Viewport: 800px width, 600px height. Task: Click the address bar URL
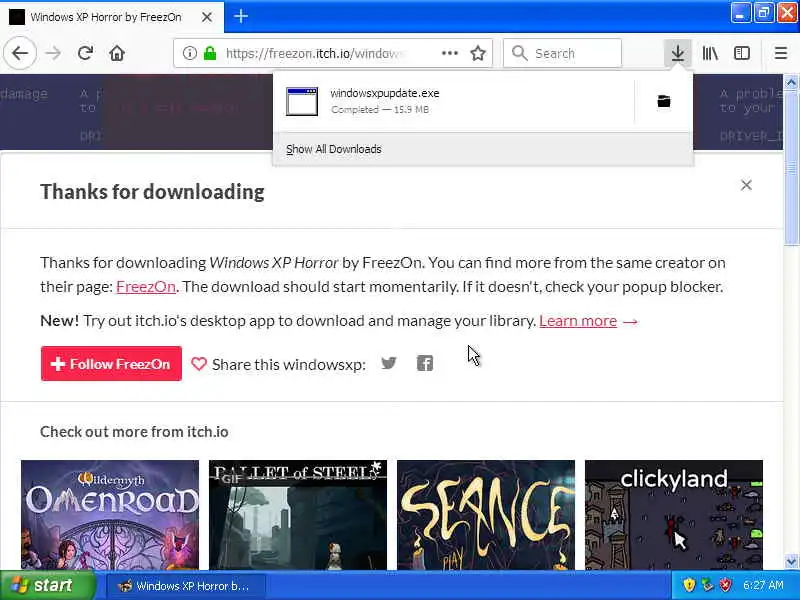(315, 53)
